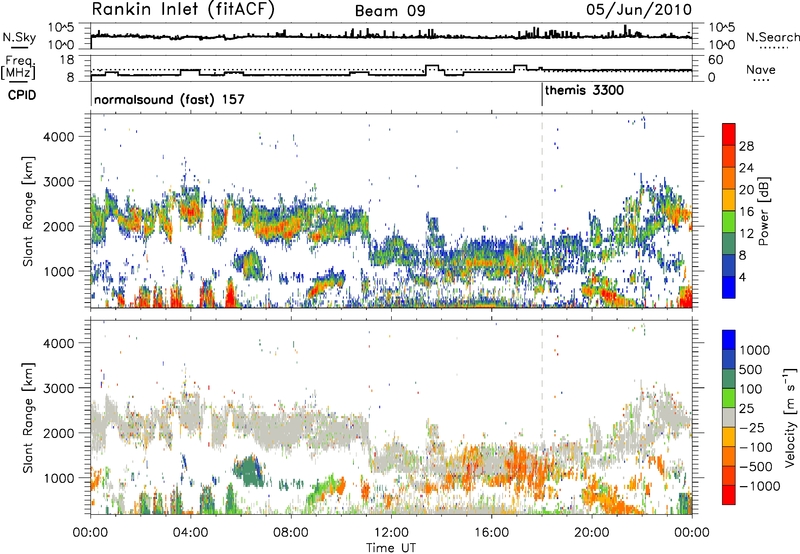Click the red top of the power colorbar
This screenshot has height=554, width=800.
pyautogui.click(x=729, y=134)
